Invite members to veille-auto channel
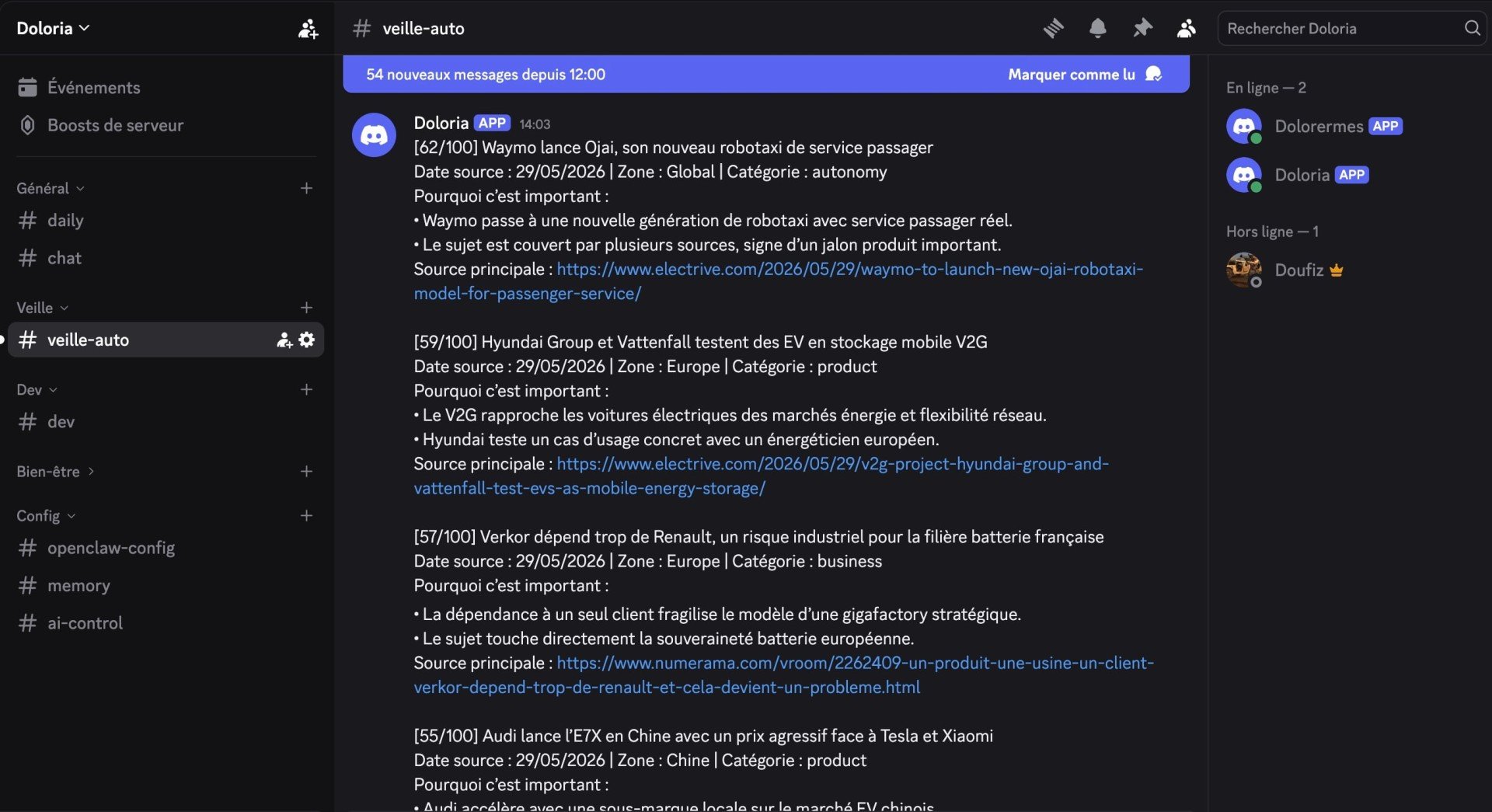Viewport: 1492px width, 812px height. [284, 340]
